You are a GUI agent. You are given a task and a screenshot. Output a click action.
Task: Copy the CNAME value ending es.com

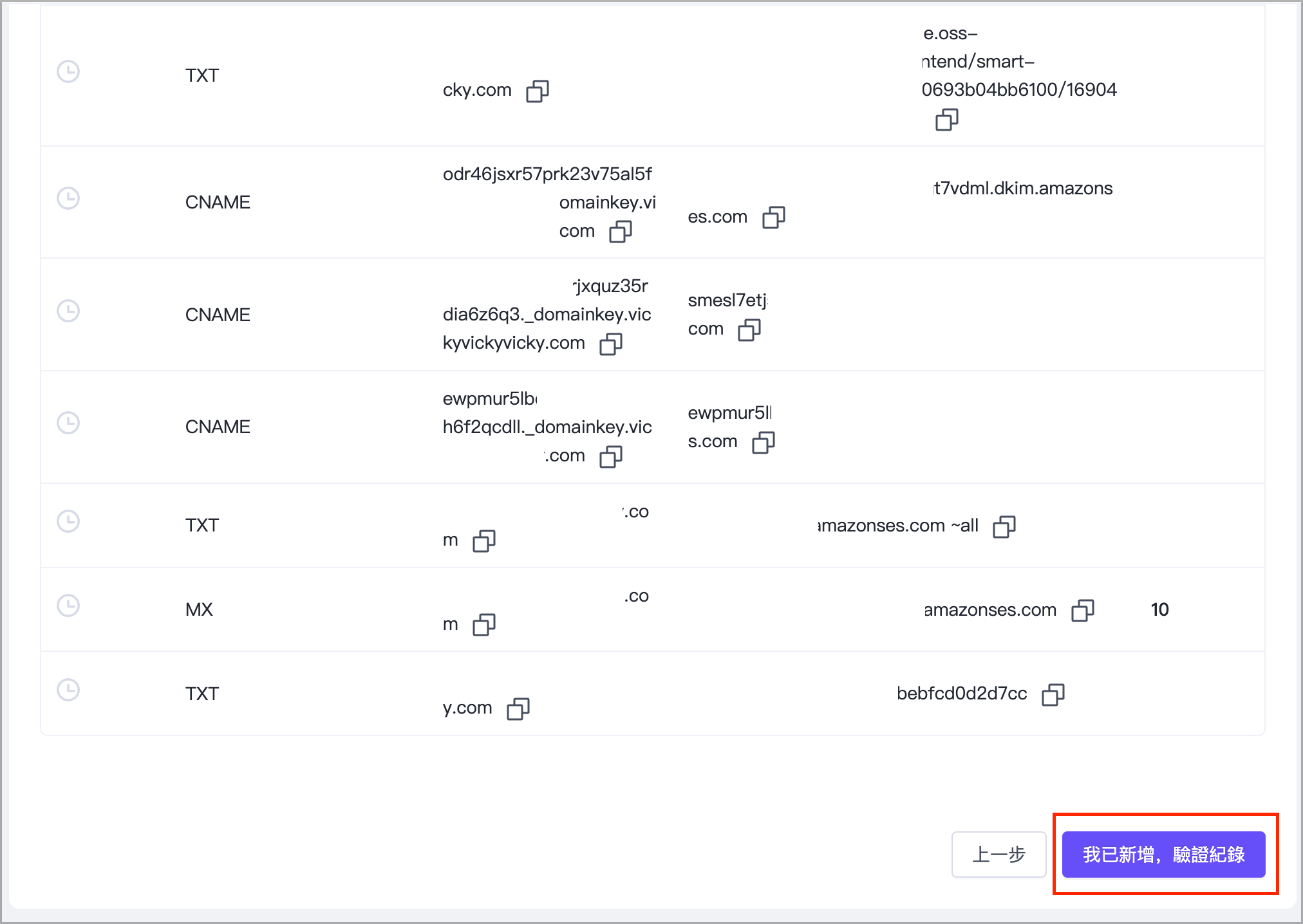773,217
